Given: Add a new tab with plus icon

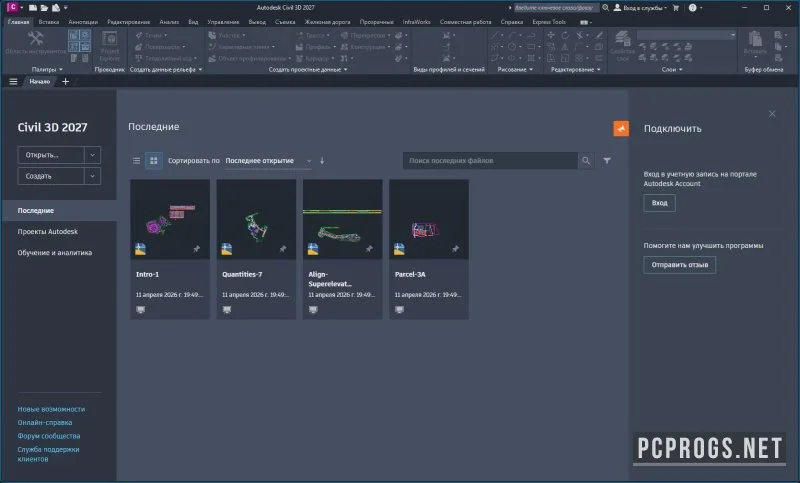Looking at the screenshot, I should pos(65,82).
